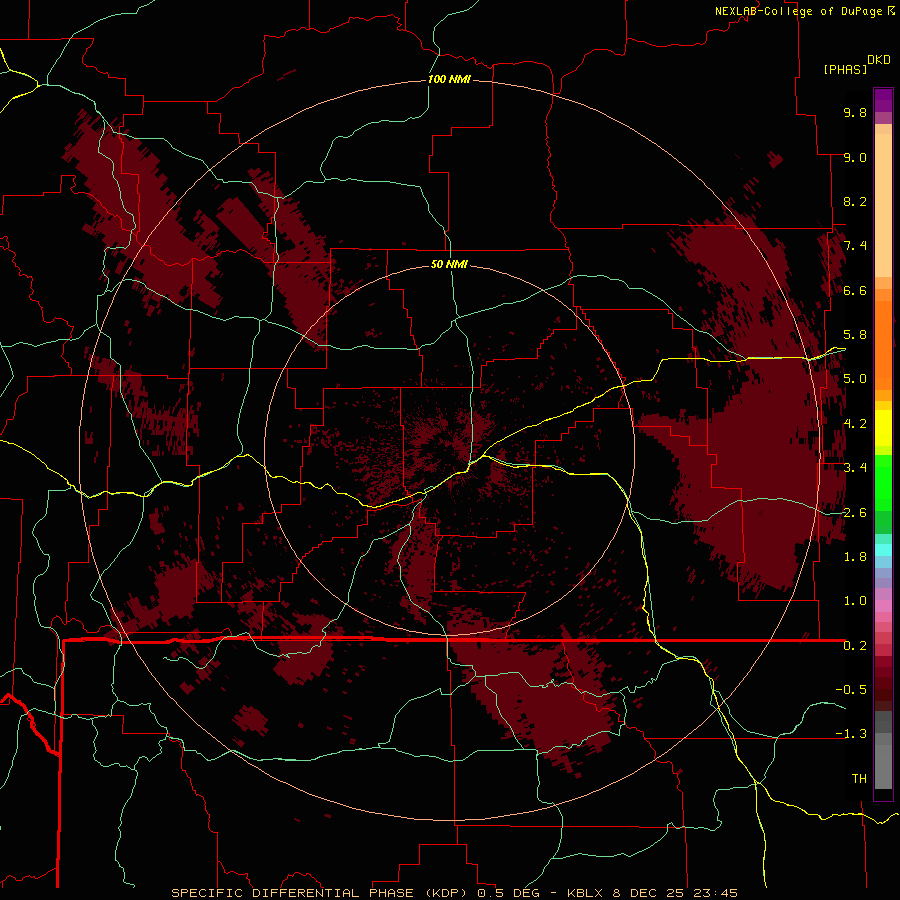Click the 6.6 scale value
Image resolution: width=900 pixels, height=900 pixels.
pos(855,290)
